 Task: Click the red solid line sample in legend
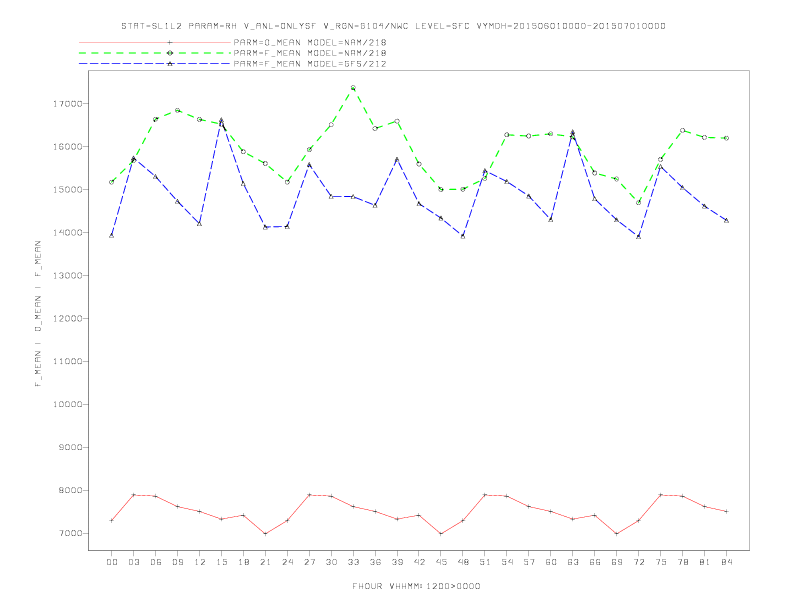(x=155, y=42)
